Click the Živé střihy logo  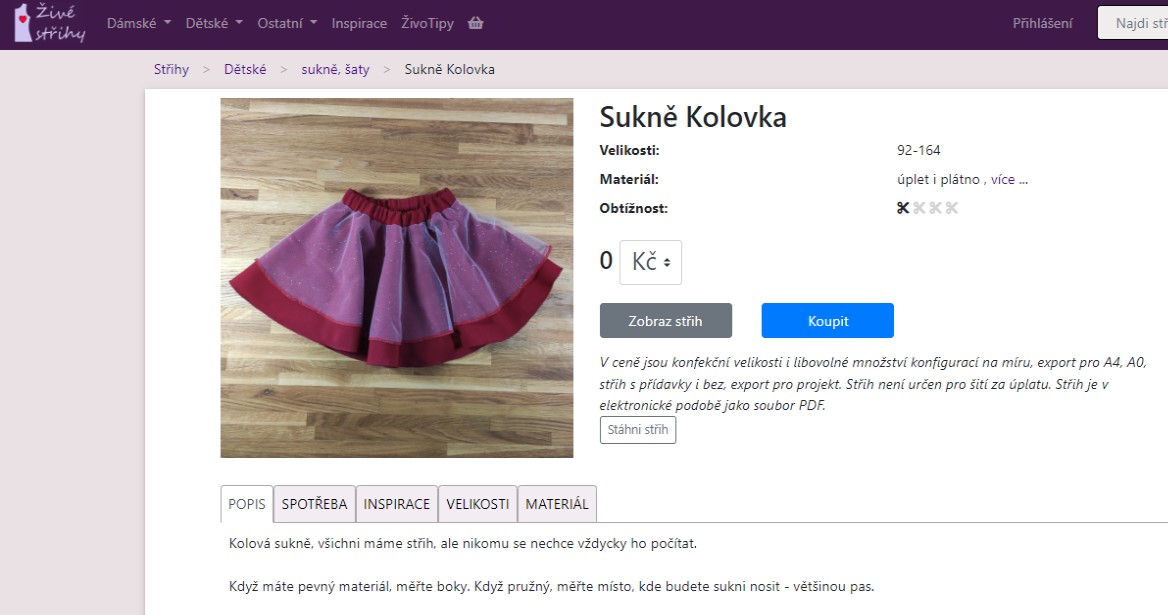pyautogui.click(x=50, y=23)
